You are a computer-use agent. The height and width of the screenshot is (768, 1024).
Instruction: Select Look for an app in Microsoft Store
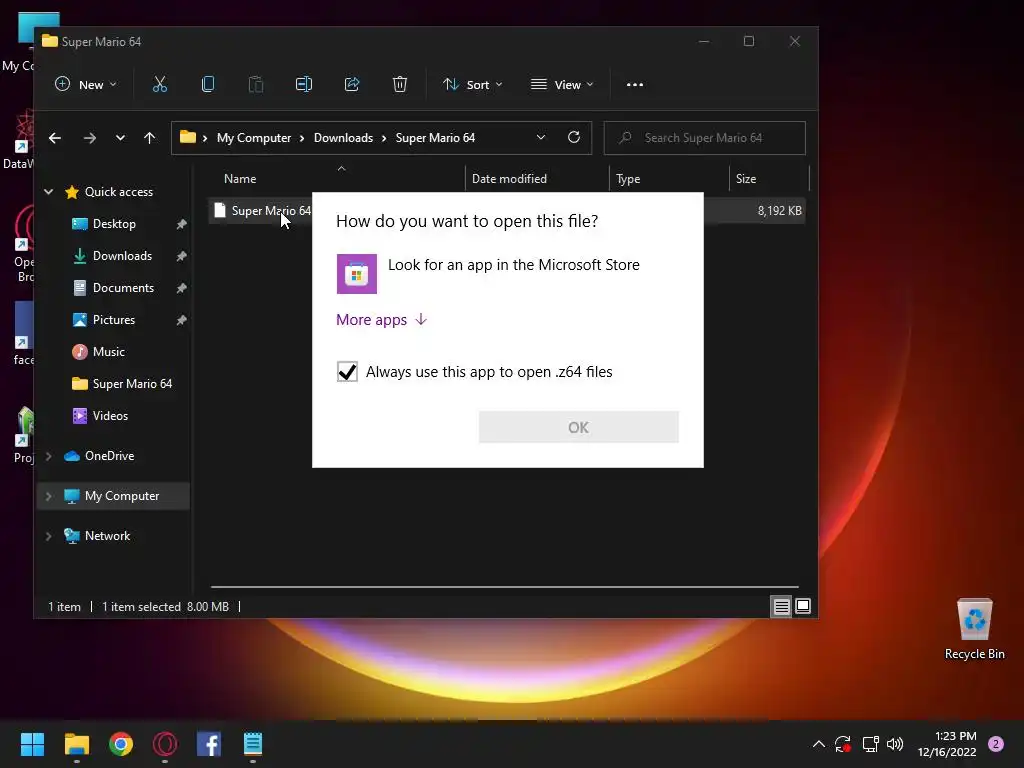[x=507, y=274]
